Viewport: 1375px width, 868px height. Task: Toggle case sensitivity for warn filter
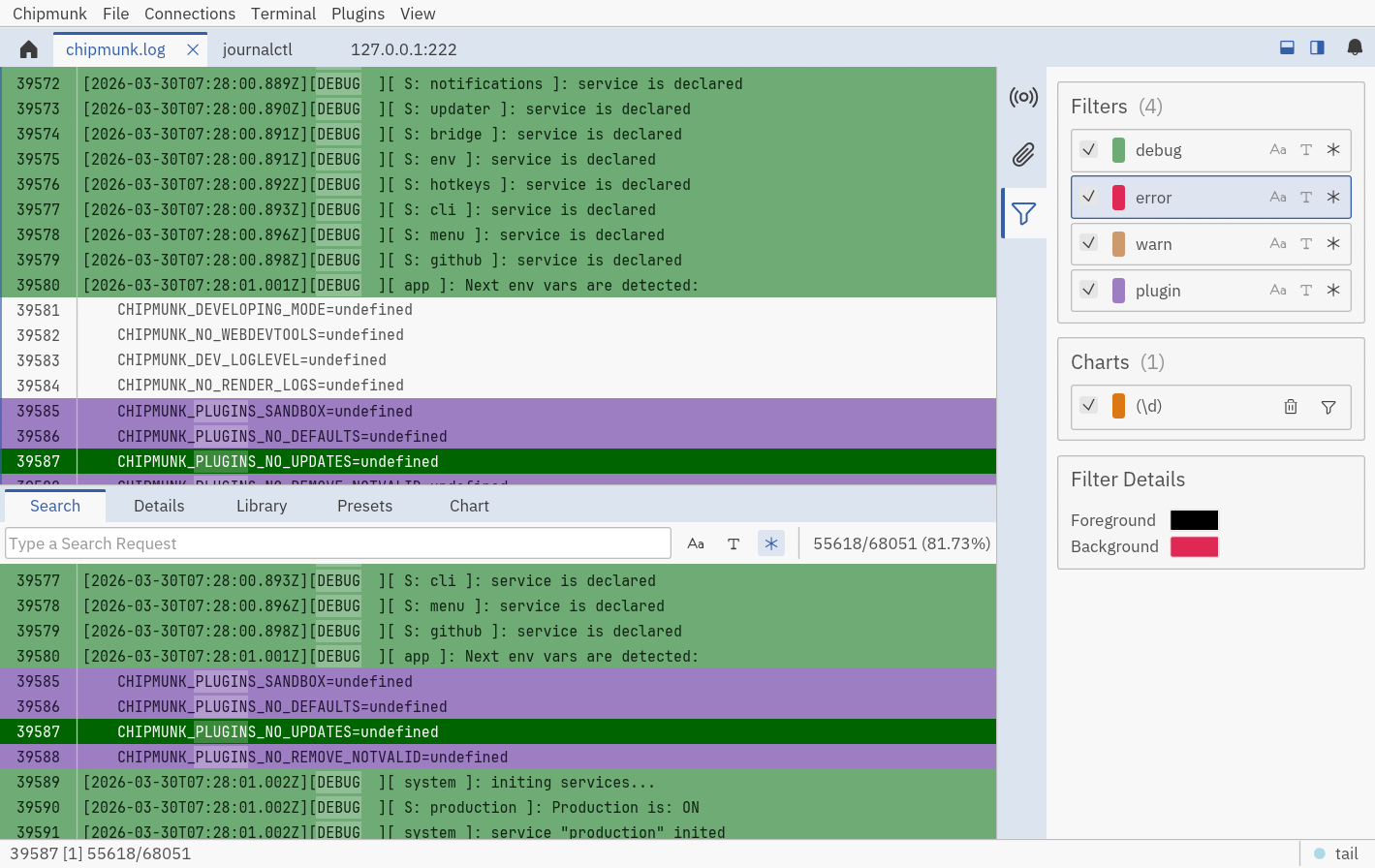[1278, 244]
